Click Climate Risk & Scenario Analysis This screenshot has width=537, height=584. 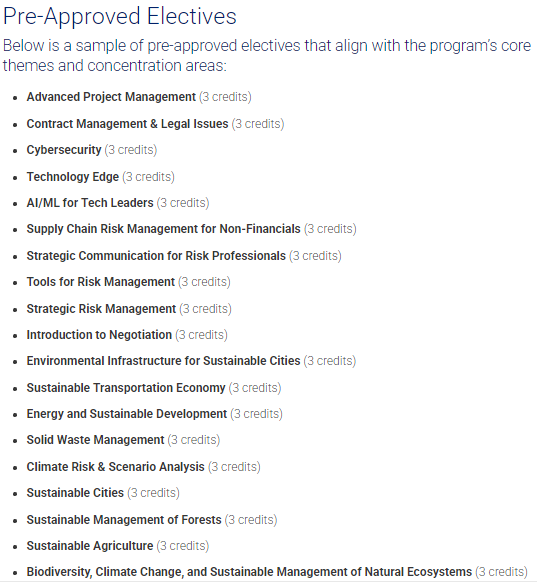pyautogui.click(x=115, y=467)
